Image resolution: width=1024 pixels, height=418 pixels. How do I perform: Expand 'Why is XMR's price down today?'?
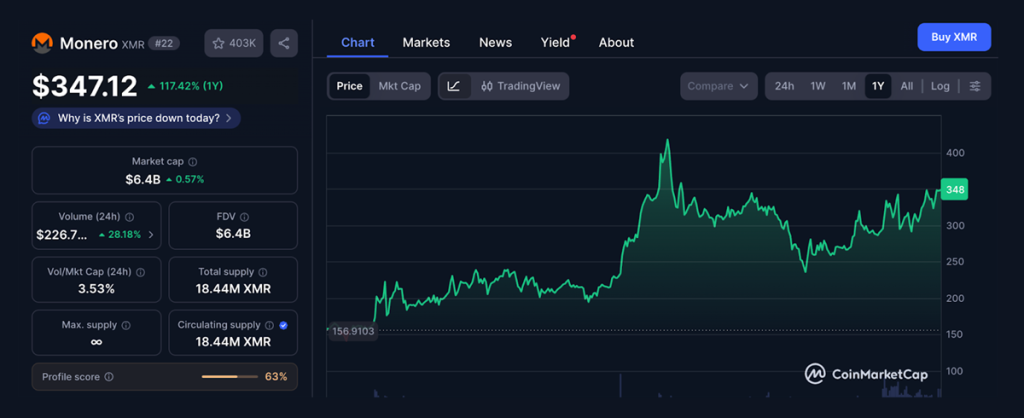136,118
